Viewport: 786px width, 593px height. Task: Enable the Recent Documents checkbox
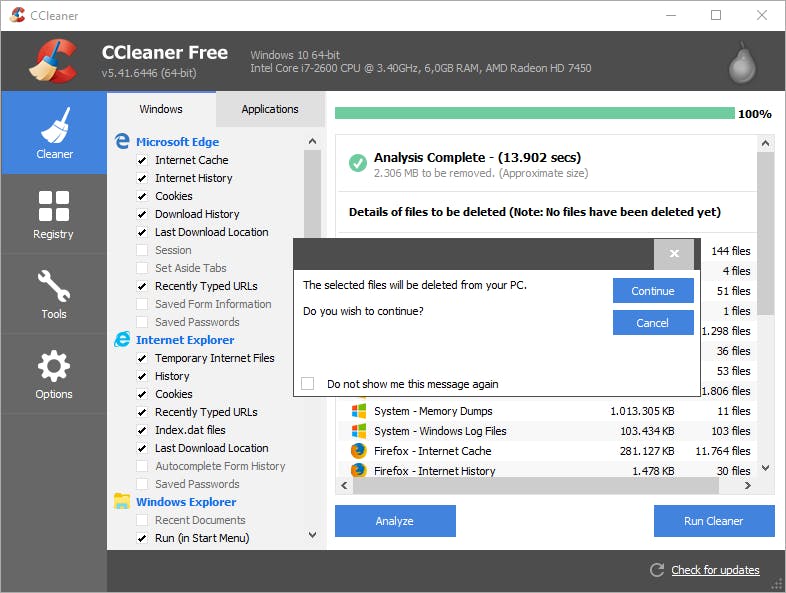[142, 520]
